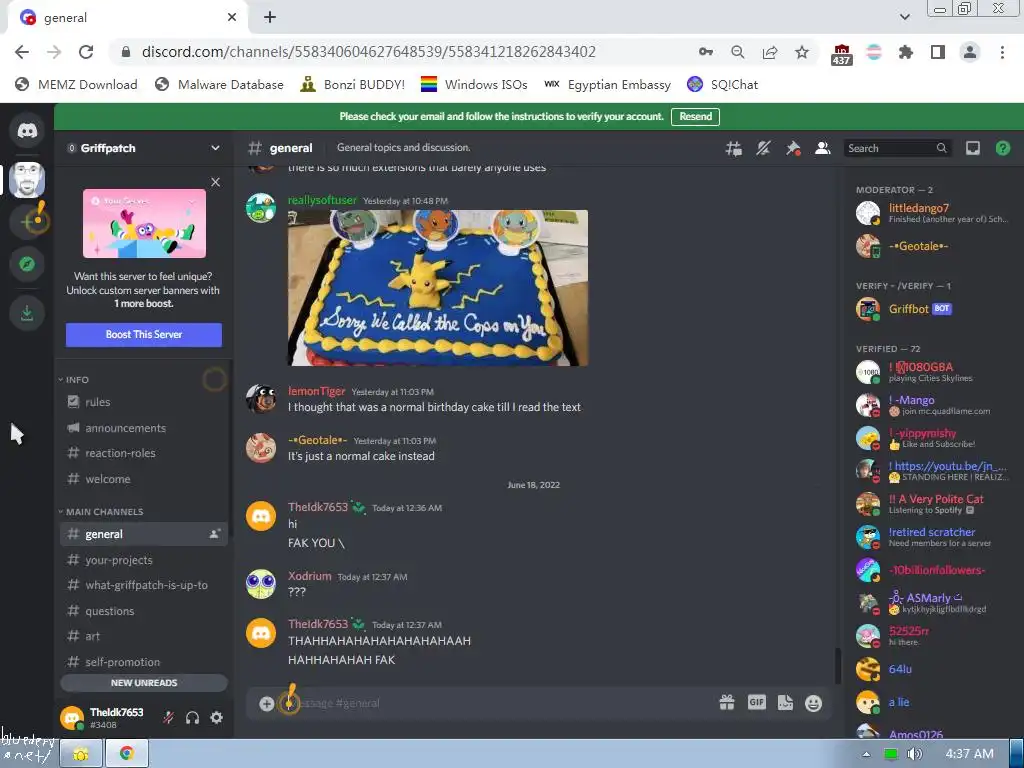Open Bonzi BUDDY! bookmark

point(353,84)
